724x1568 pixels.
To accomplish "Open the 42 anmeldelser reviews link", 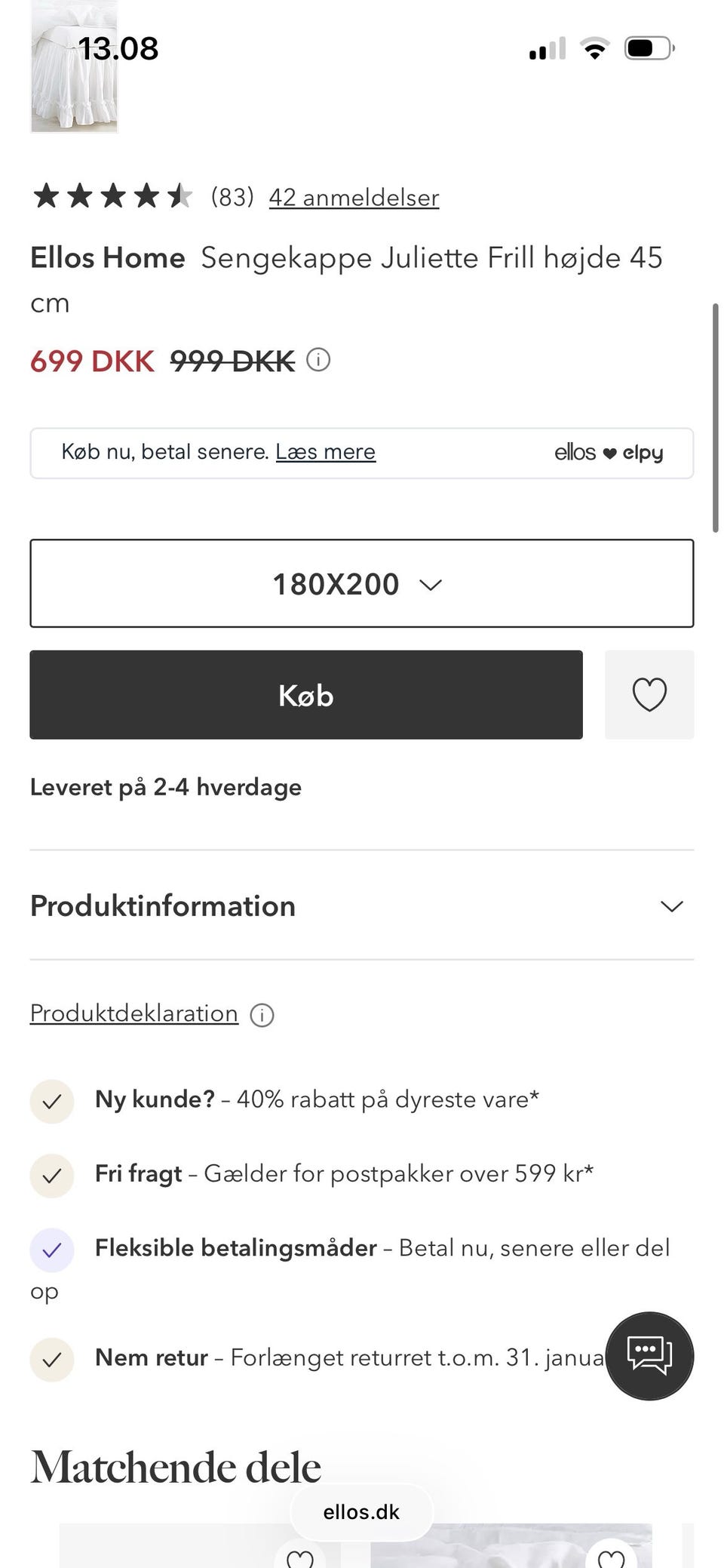I will (x=354, y=198).
